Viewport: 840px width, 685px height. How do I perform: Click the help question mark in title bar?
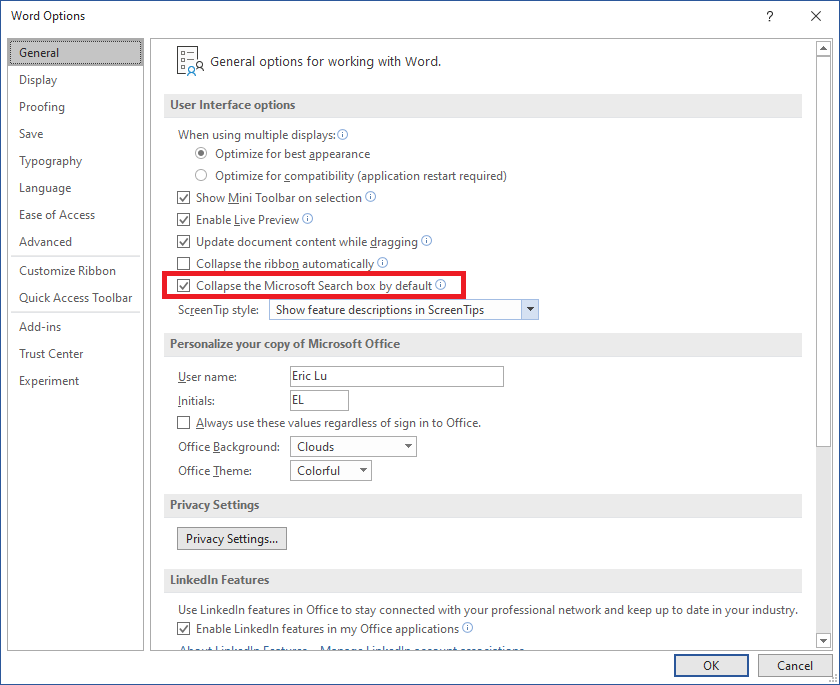[x=770, y=16]
